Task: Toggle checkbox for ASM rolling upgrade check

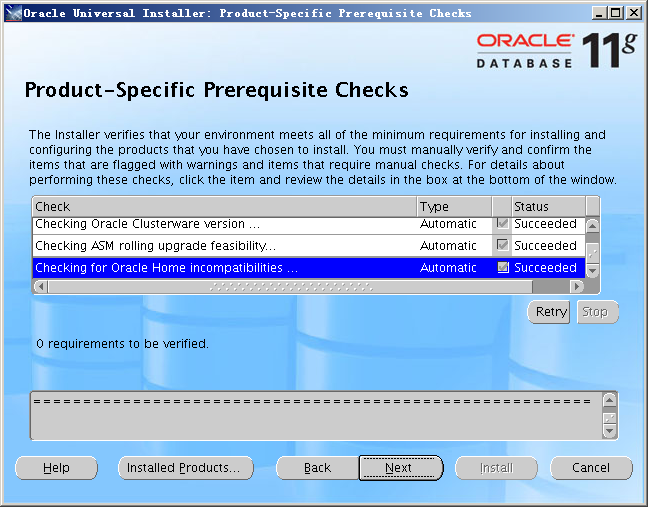Action: point(502,246)
